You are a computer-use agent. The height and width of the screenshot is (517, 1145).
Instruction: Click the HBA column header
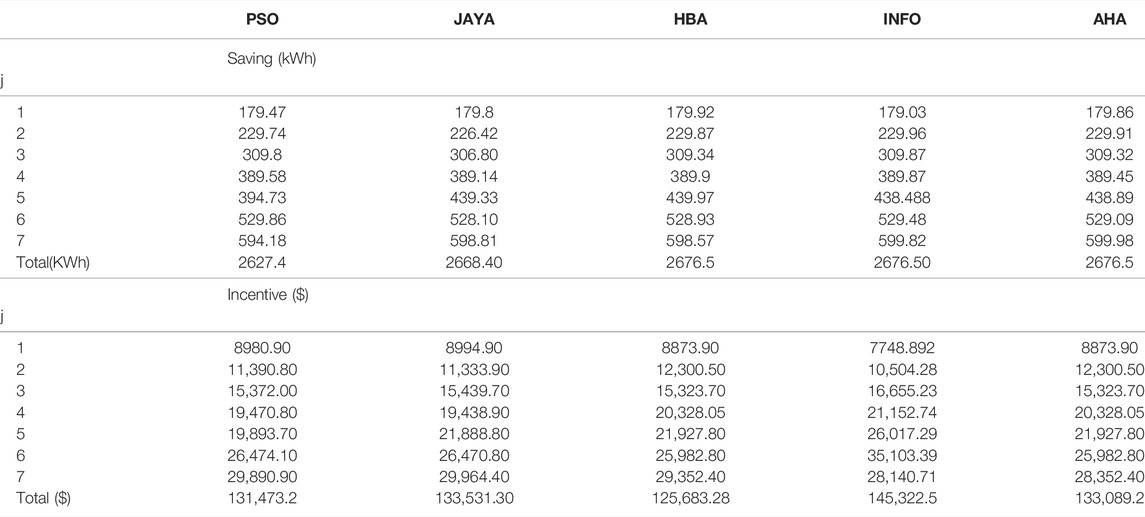pos(693,20)
